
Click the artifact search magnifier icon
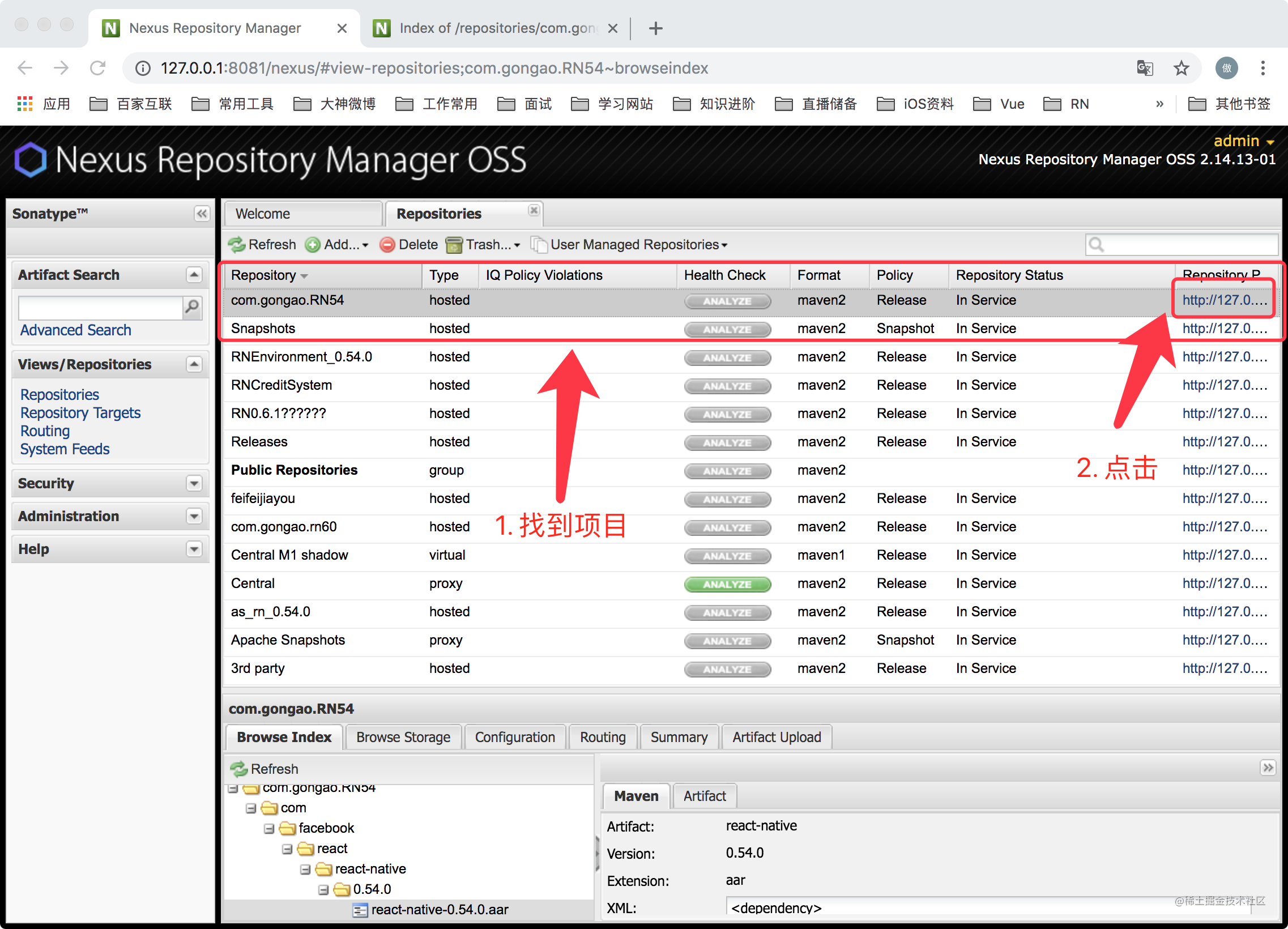click(x=193, y=307)
